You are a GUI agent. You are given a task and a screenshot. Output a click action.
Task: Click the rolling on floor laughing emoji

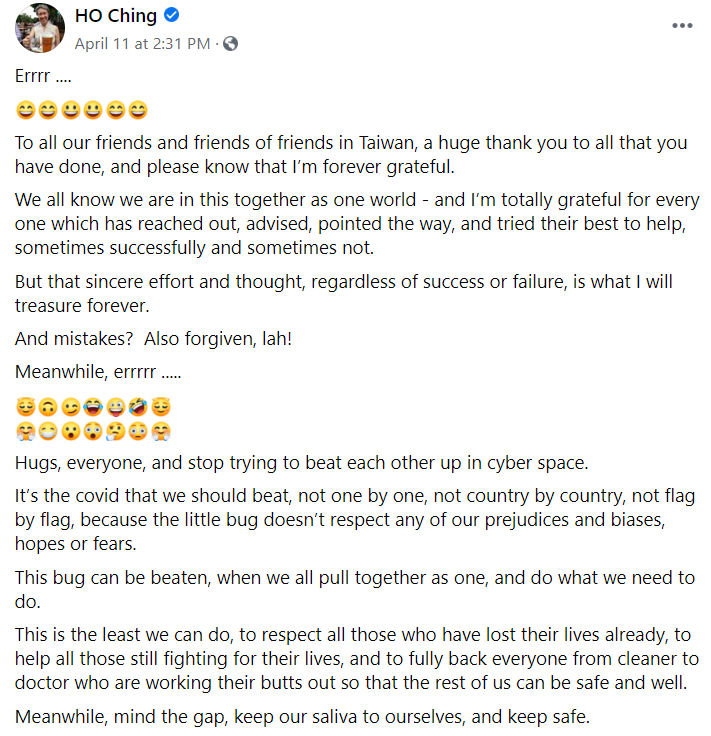(139, 407)
